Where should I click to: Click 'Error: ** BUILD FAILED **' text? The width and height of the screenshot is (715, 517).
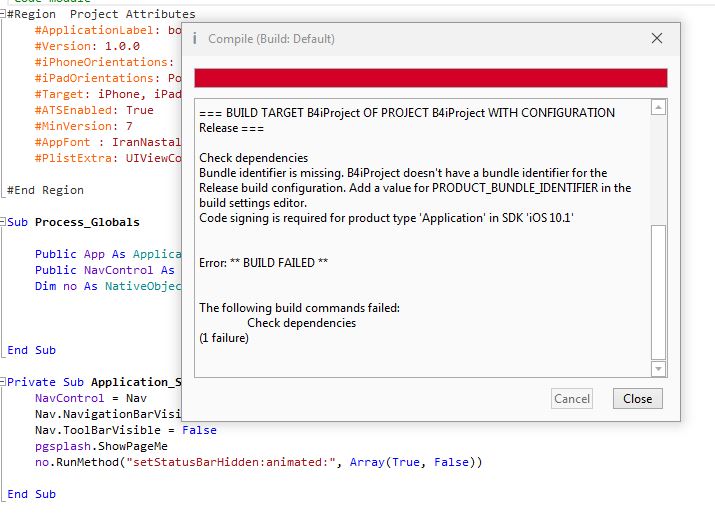(x=264, y=263)
